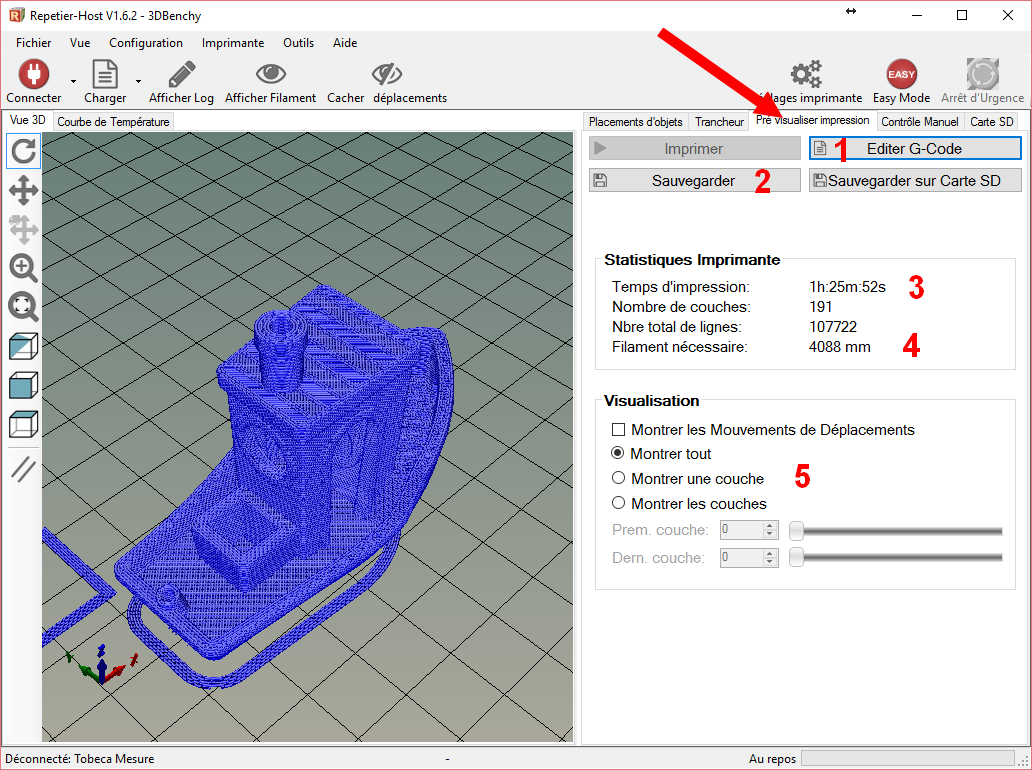Open the Imprimante menu
The width and height of the screenshot is (1032, 770).
click(232, 43)
